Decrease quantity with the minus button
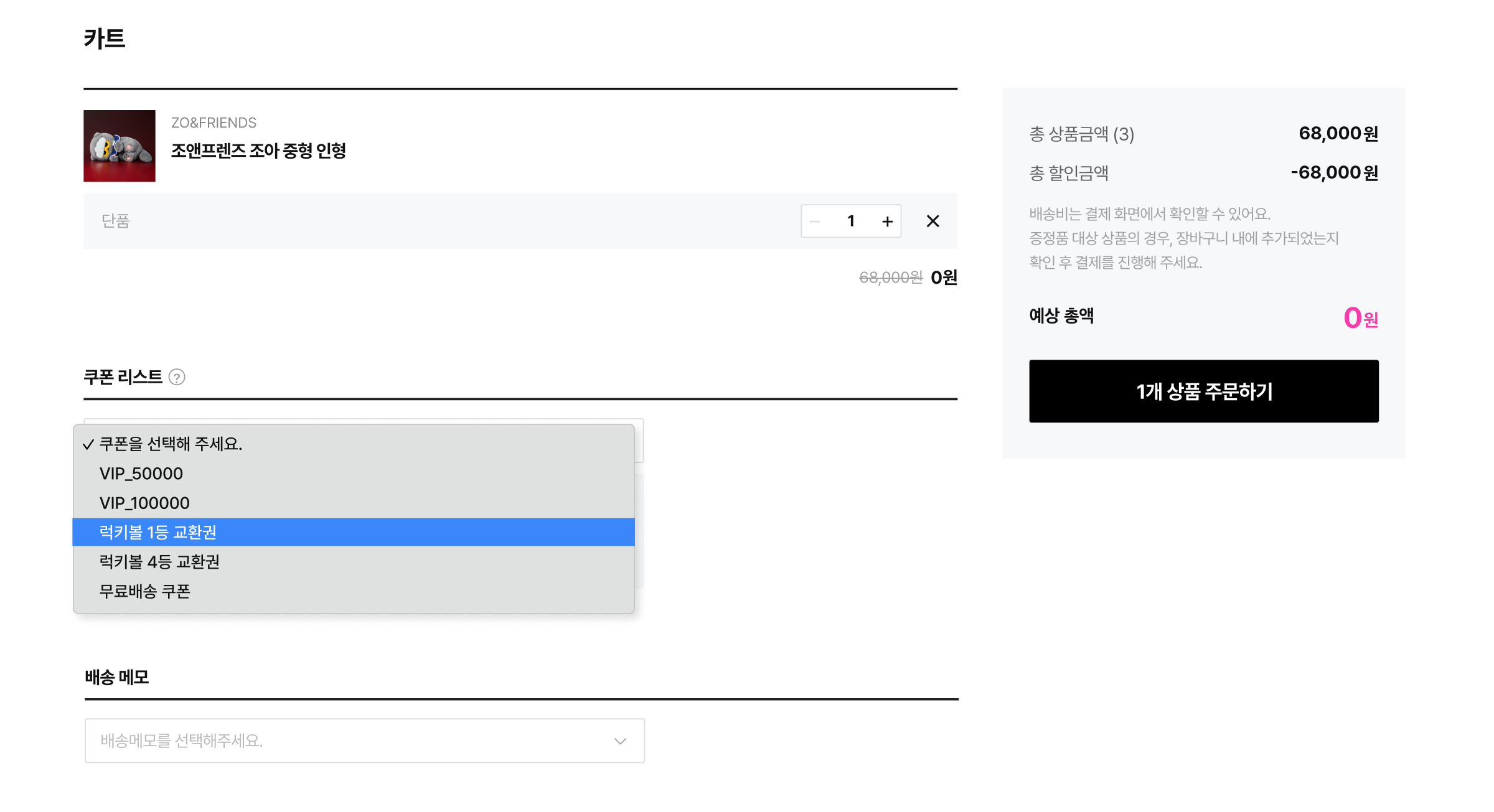1494x812 pixels. 815,221
